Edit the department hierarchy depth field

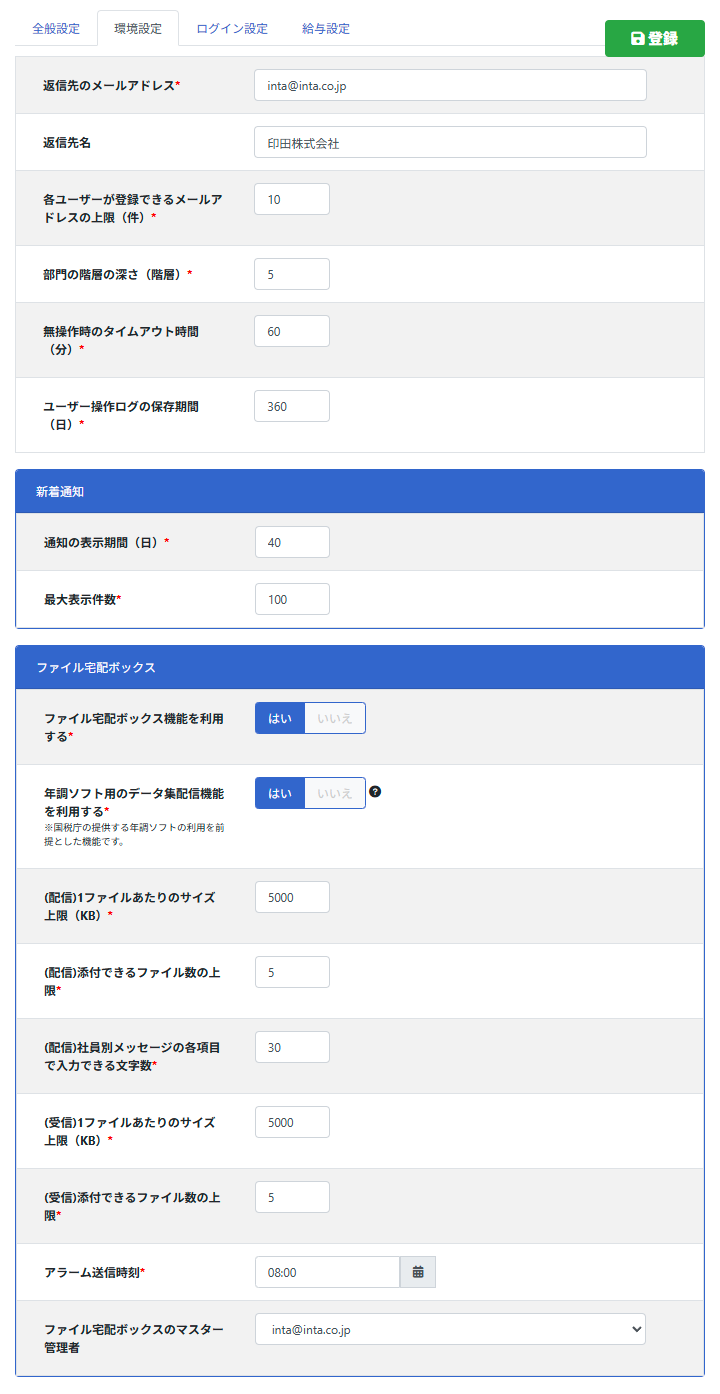[x=292, y=274]
